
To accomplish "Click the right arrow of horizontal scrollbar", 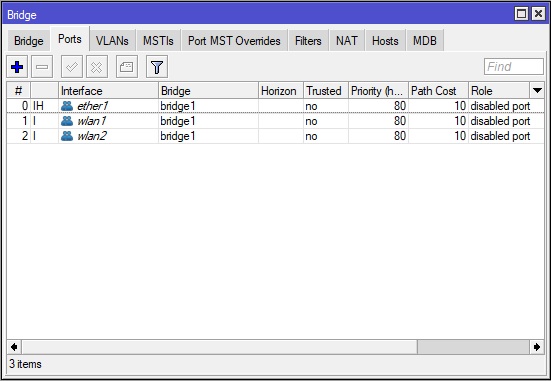I will [537, 347].
